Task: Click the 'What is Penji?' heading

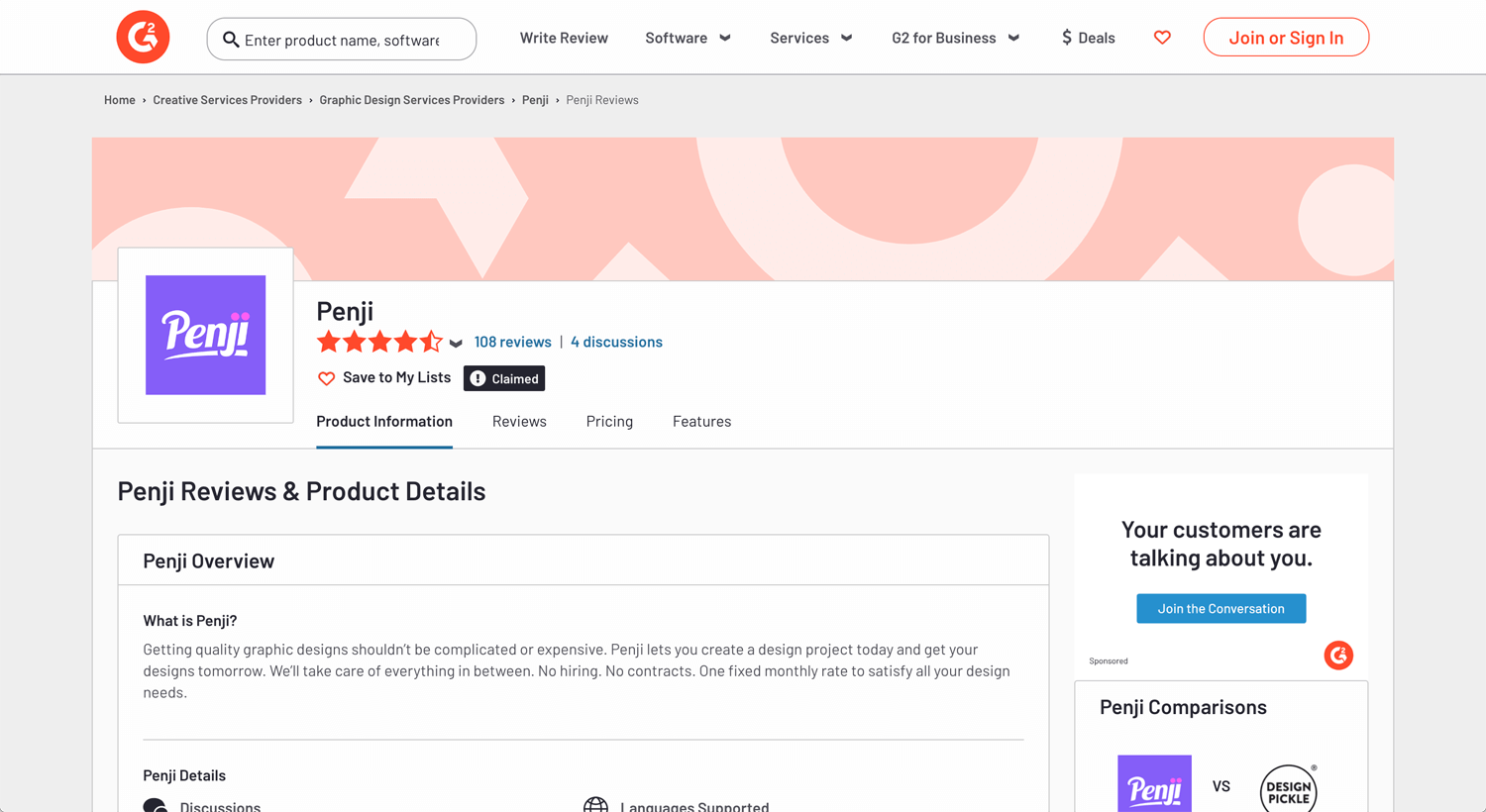Action: click(x=190, y=621)
